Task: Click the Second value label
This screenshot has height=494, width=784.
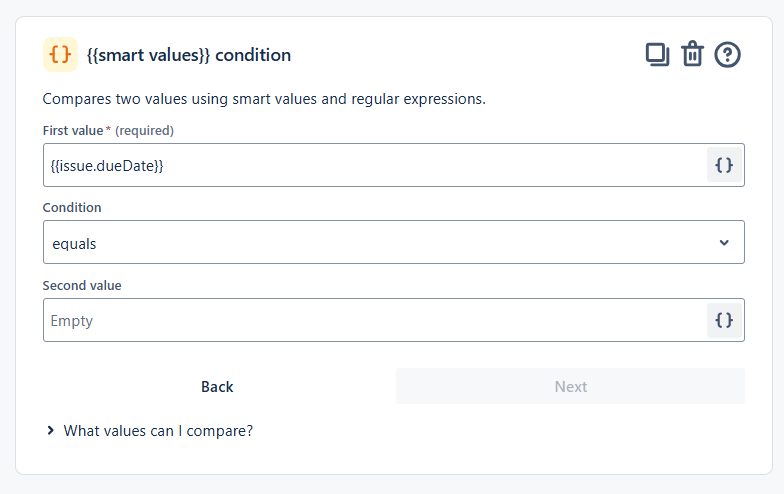Action: (82, 285)
